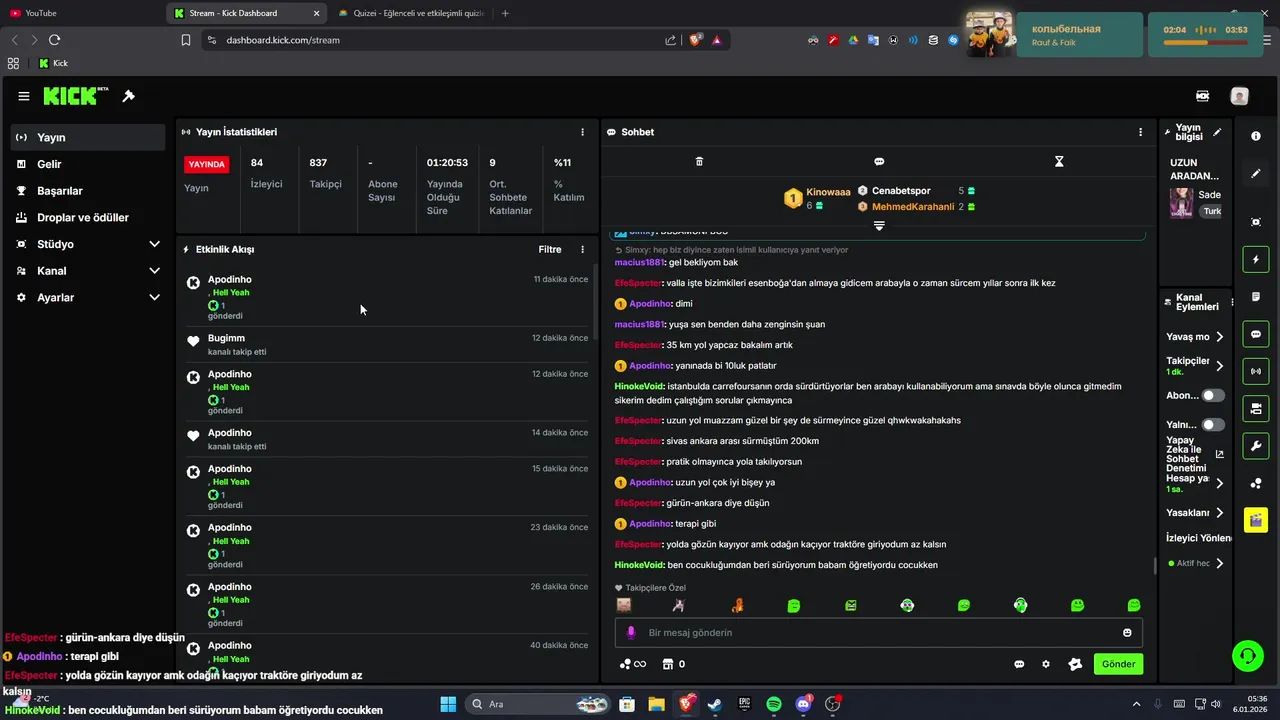
Task: Click the MehmedKarahanli name in the leaderboard
Action: [x=913, y=207]
